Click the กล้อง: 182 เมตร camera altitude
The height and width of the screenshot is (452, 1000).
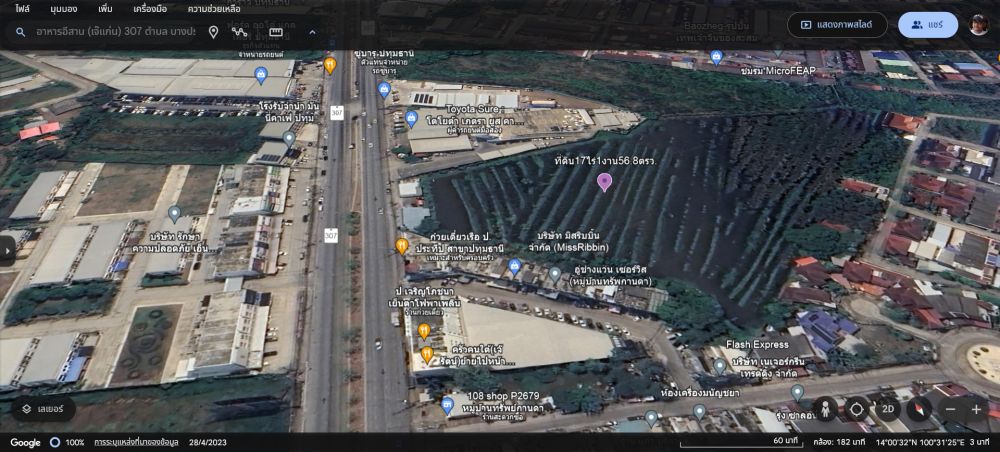point(840,442)
